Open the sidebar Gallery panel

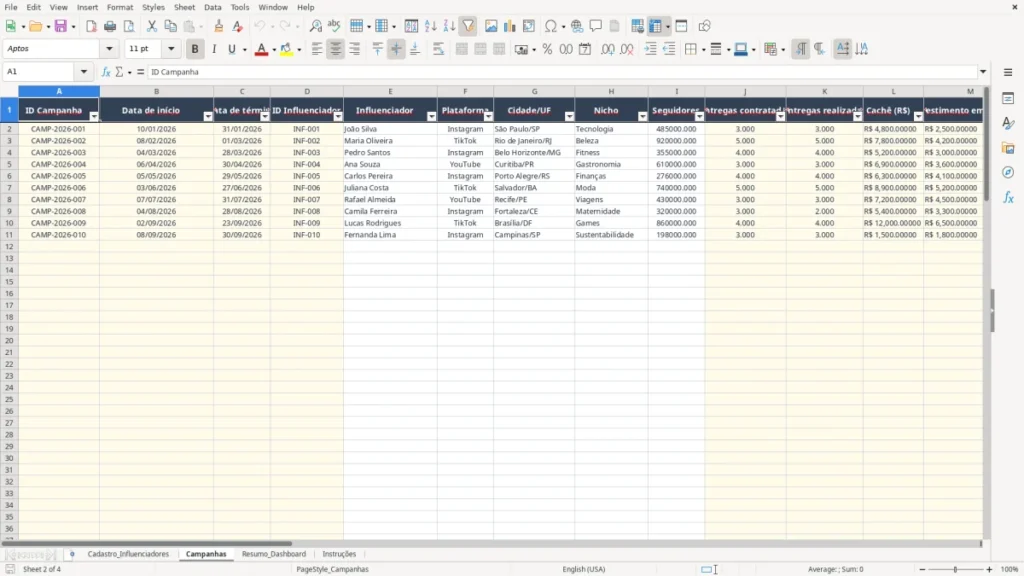click(1008, 148)
